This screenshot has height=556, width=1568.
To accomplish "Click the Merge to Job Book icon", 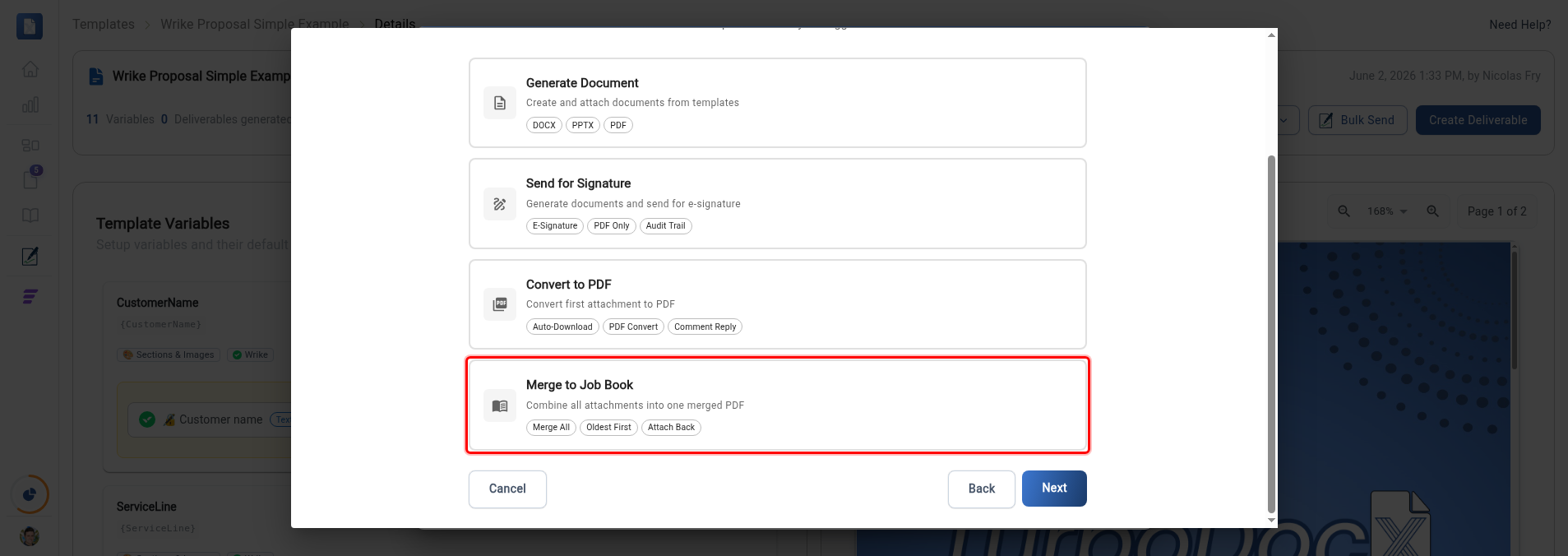I will tap(500, 405).
